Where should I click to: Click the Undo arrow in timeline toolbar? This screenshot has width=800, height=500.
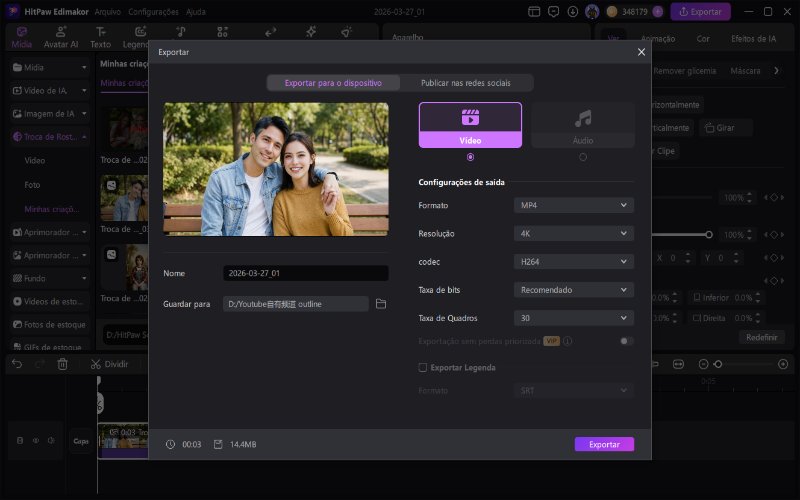coord(16,364)
